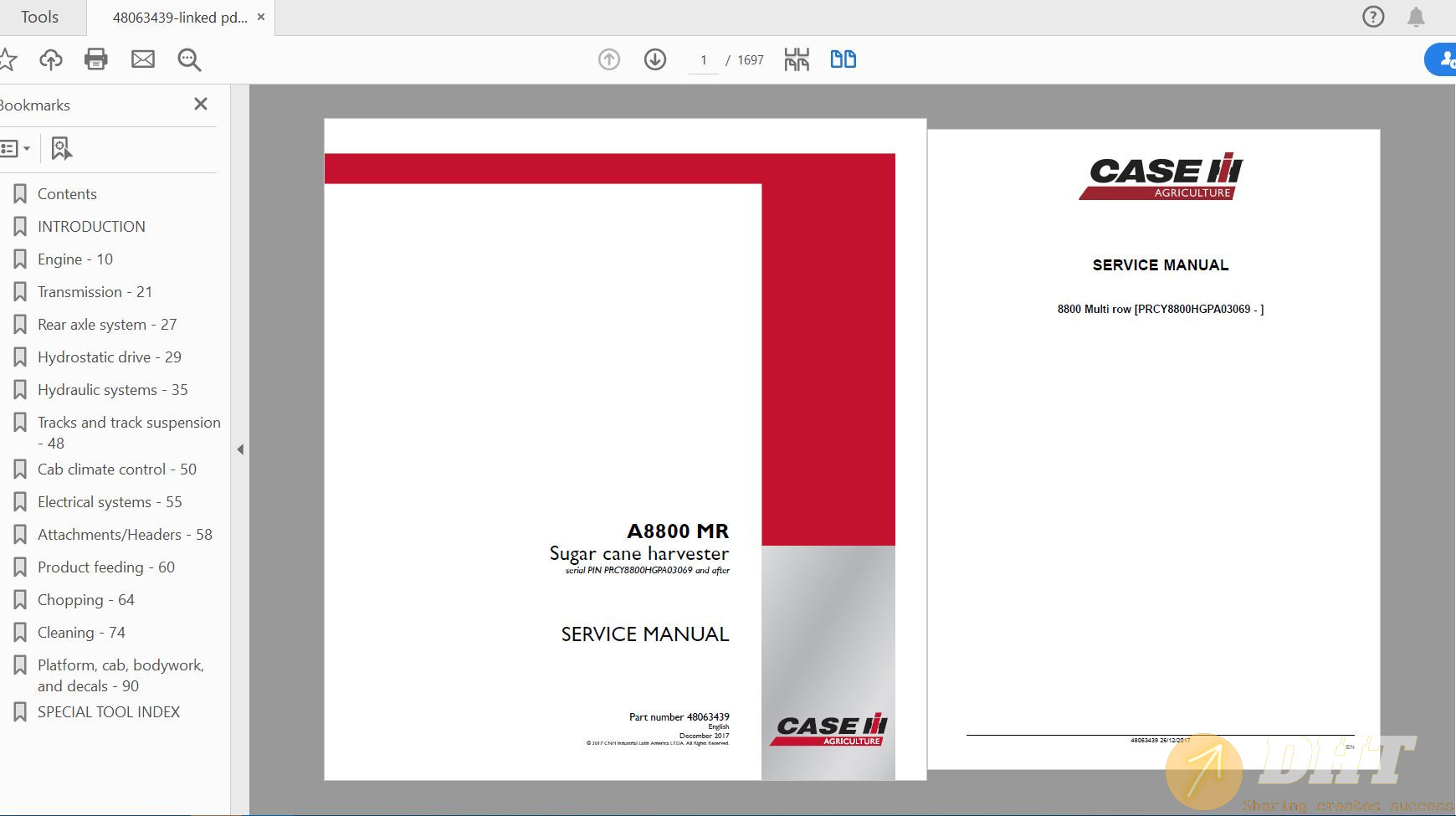The width and height of the screenshot is (1456, 816).
Task: Print the service manual document
Action: click(96, 59)
